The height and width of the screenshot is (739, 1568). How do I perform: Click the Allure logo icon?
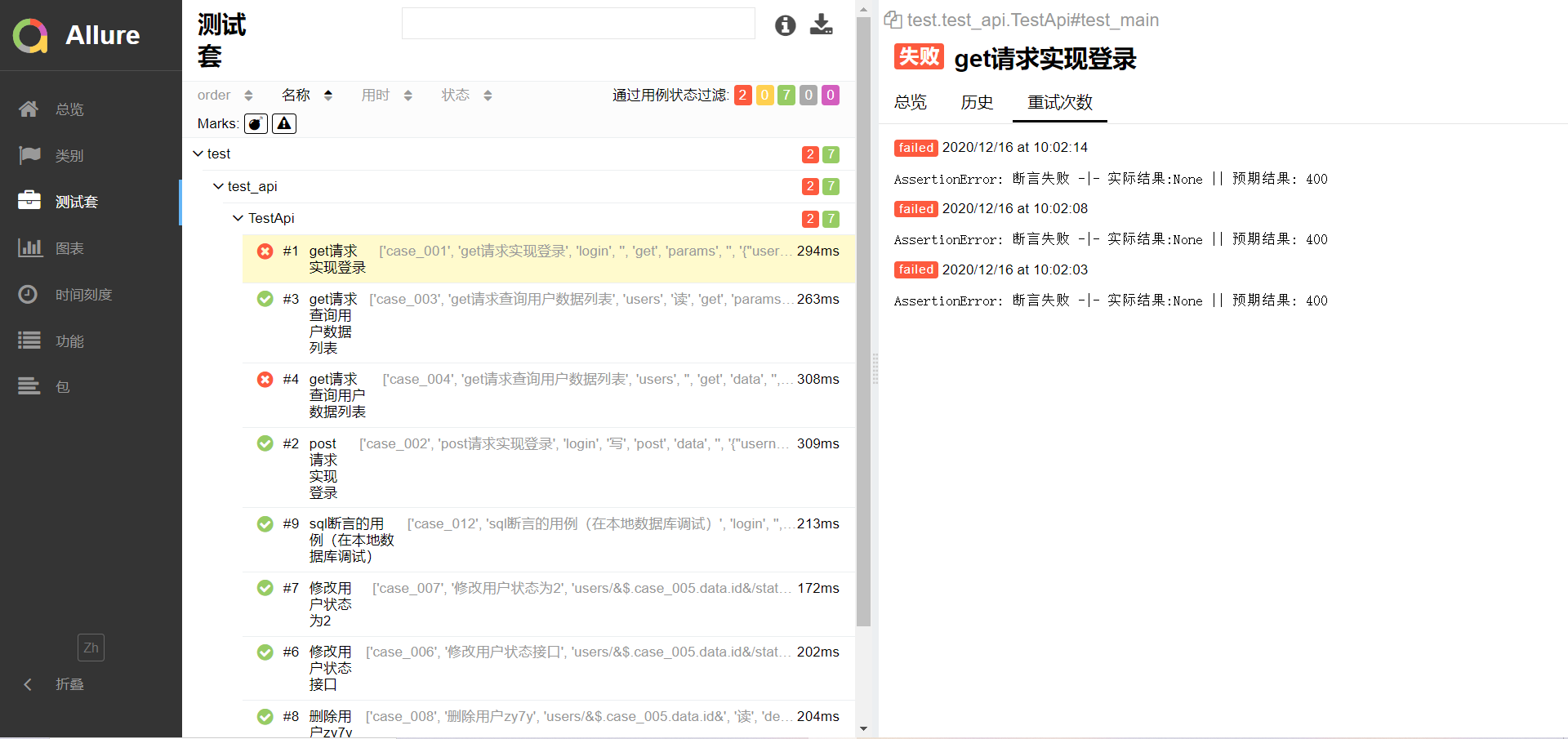tap(31, 35)
